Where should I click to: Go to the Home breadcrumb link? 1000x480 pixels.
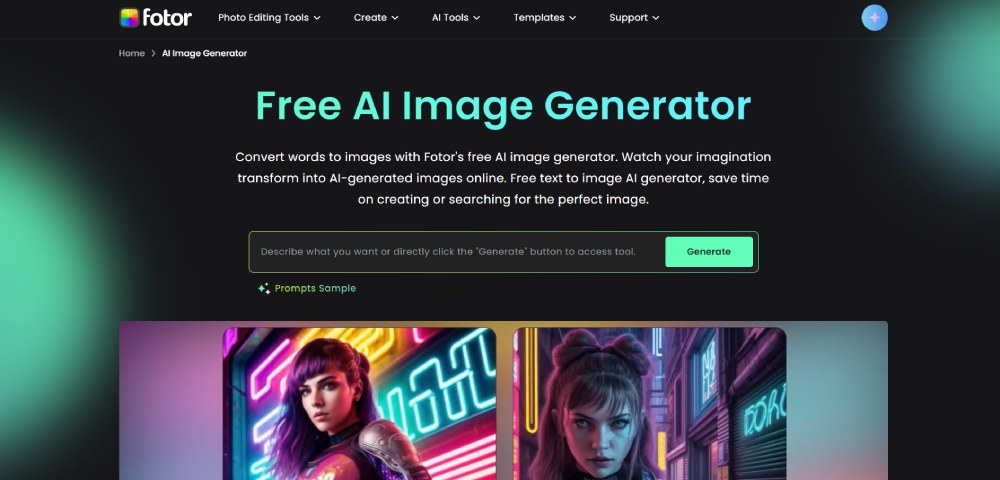pos(131,54)
